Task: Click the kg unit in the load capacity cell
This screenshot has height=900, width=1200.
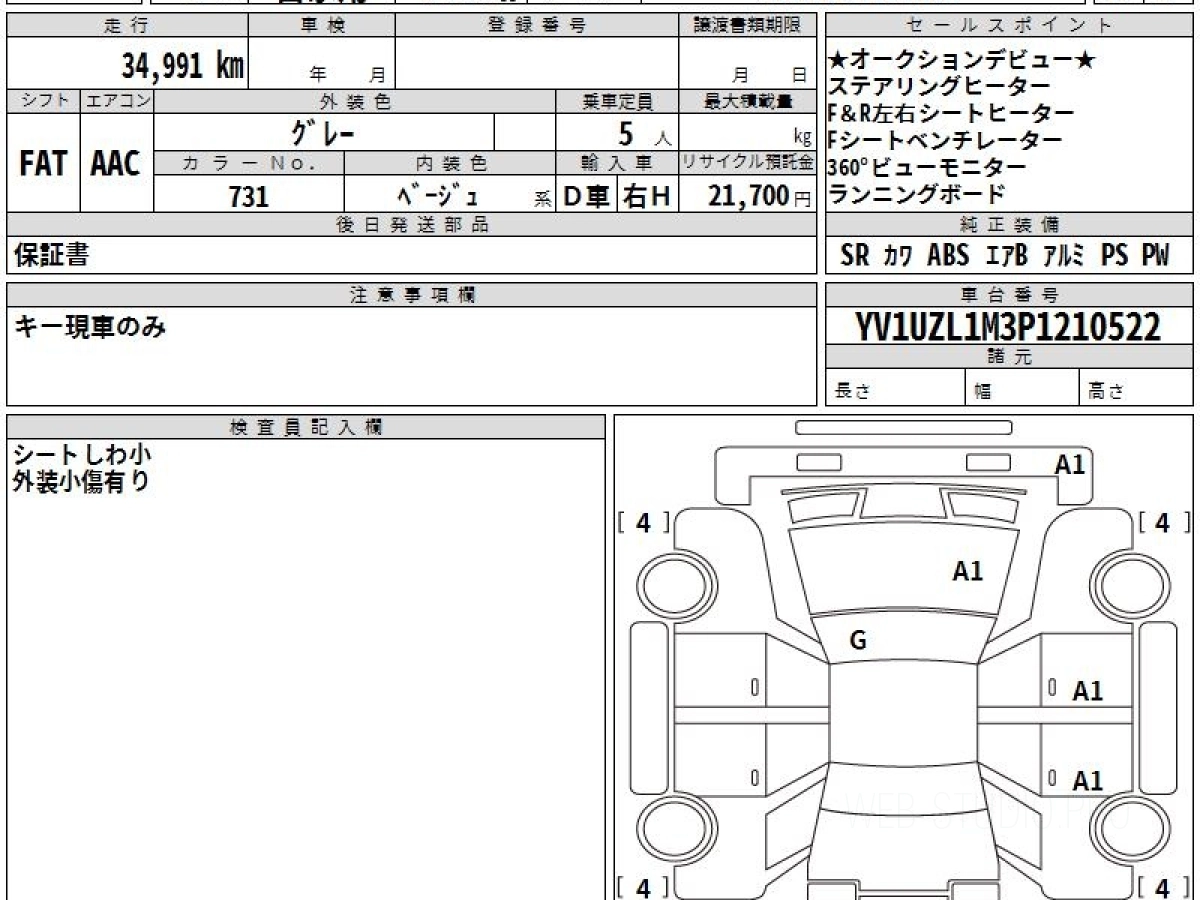Action: [802, 139]
